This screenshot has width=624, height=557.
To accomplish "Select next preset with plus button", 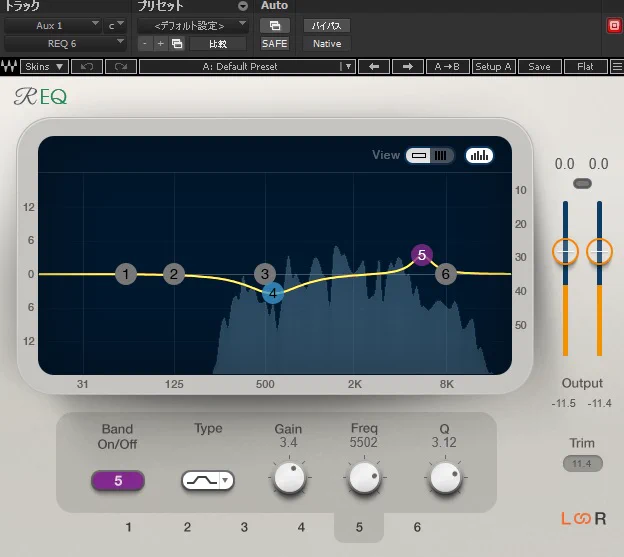I will coord(160,44).
